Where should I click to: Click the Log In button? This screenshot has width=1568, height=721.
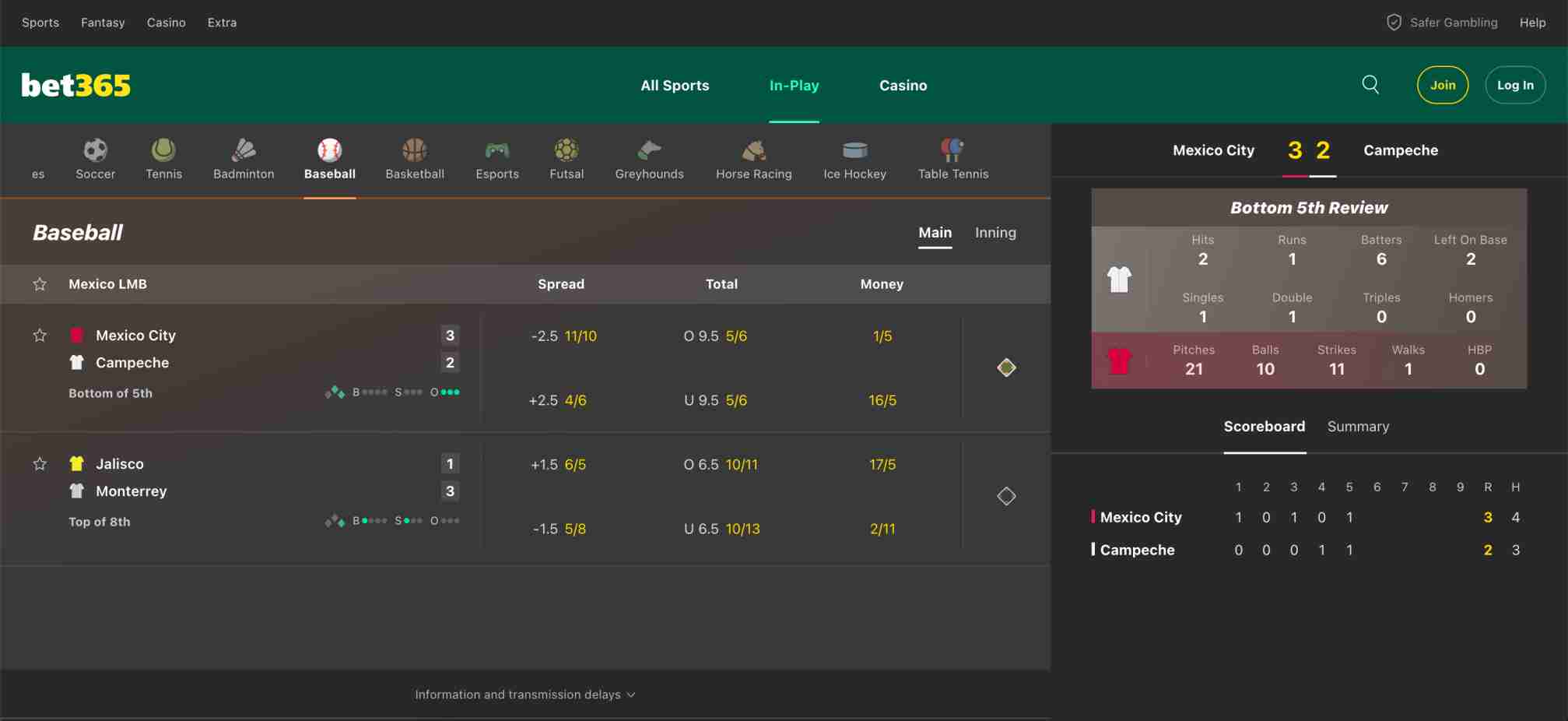click(1515, 85)
